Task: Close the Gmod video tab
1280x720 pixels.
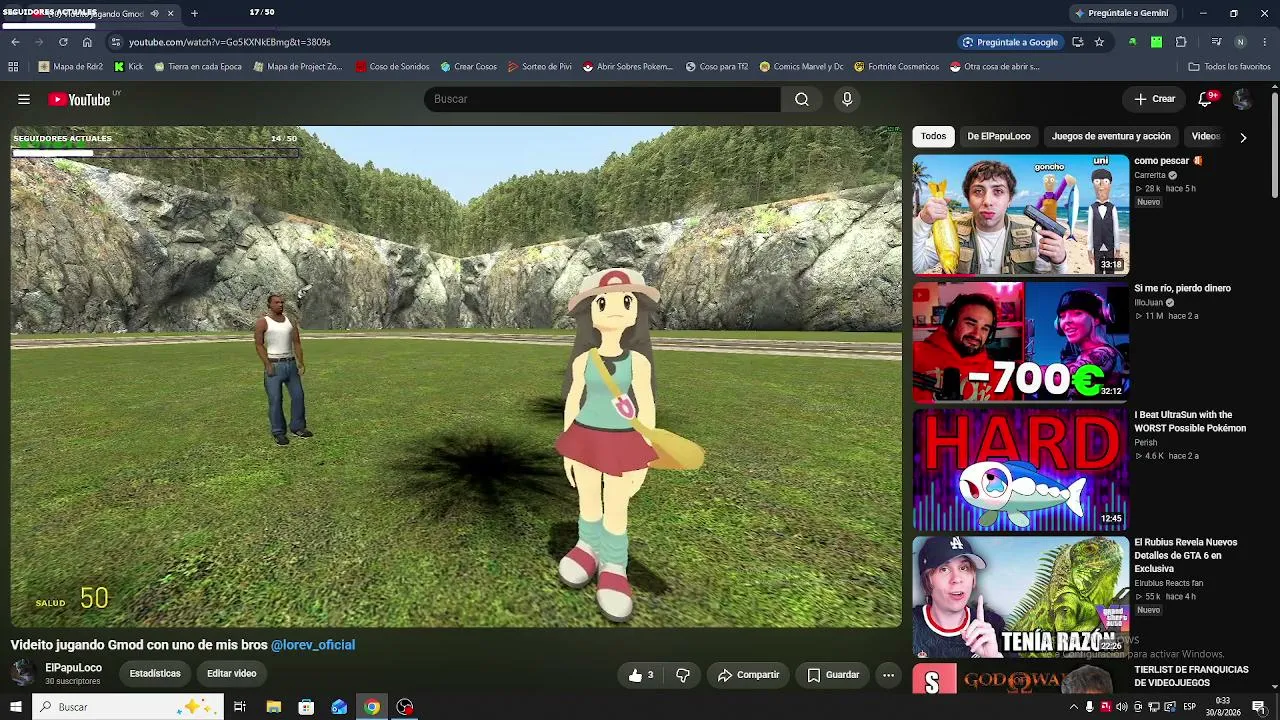Action: (170, 13)
